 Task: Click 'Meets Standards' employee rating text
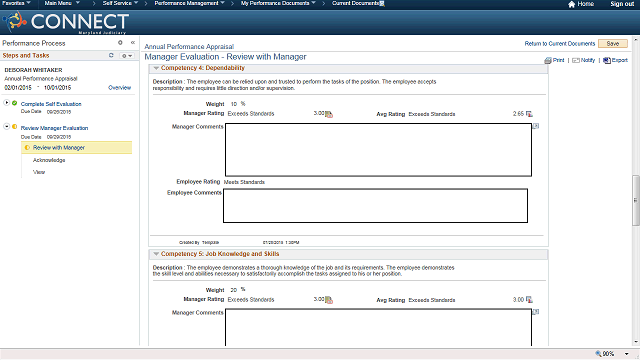pos(244,182)
